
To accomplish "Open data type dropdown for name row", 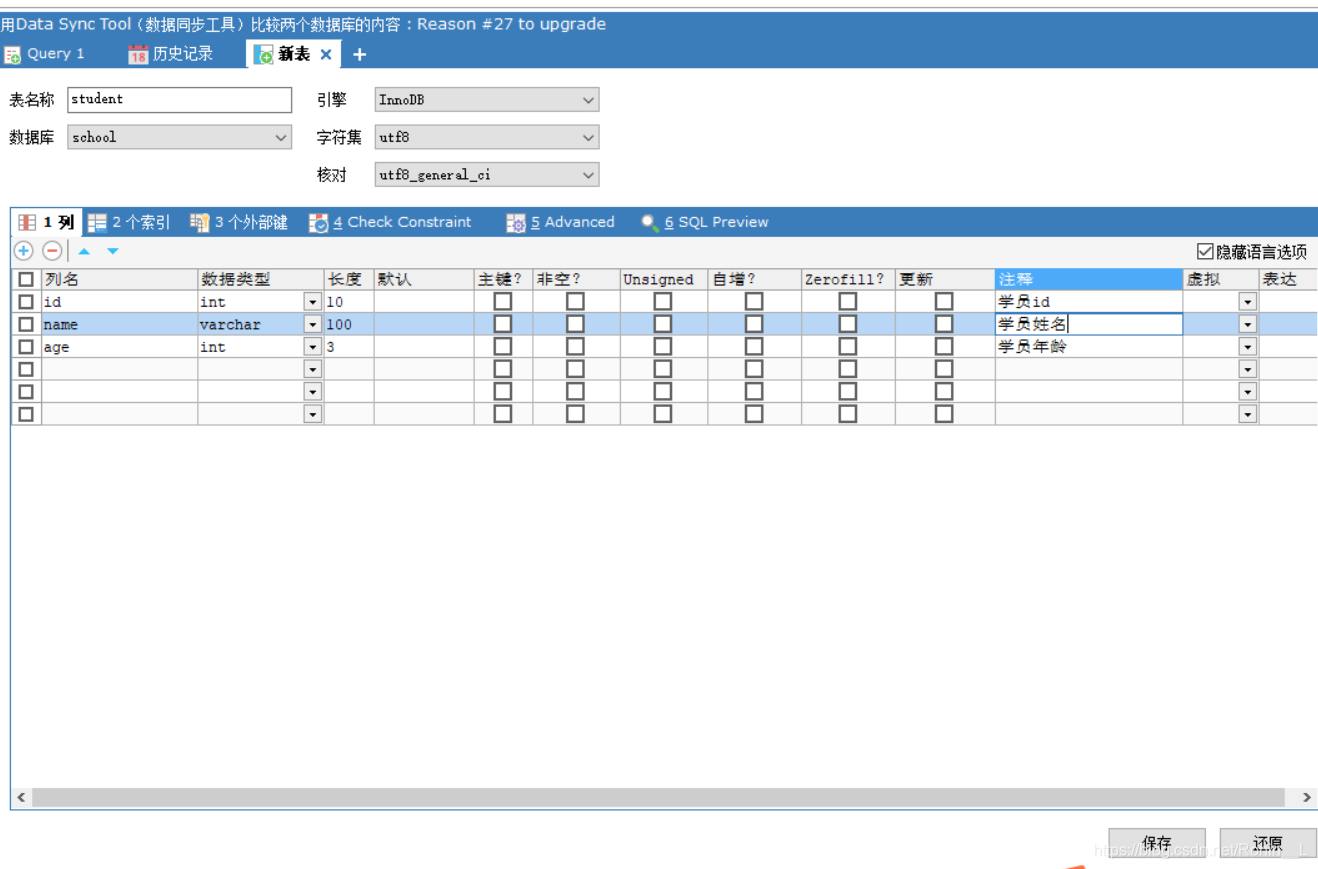I will [313, 324].
